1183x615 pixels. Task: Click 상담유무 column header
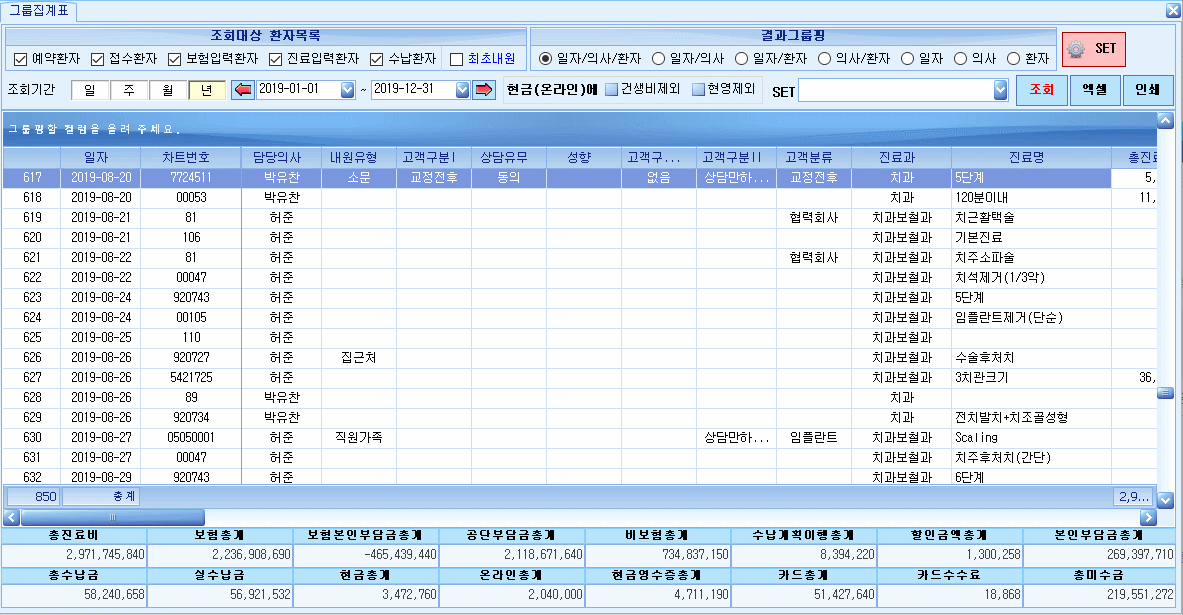click(x=509, y=158)
